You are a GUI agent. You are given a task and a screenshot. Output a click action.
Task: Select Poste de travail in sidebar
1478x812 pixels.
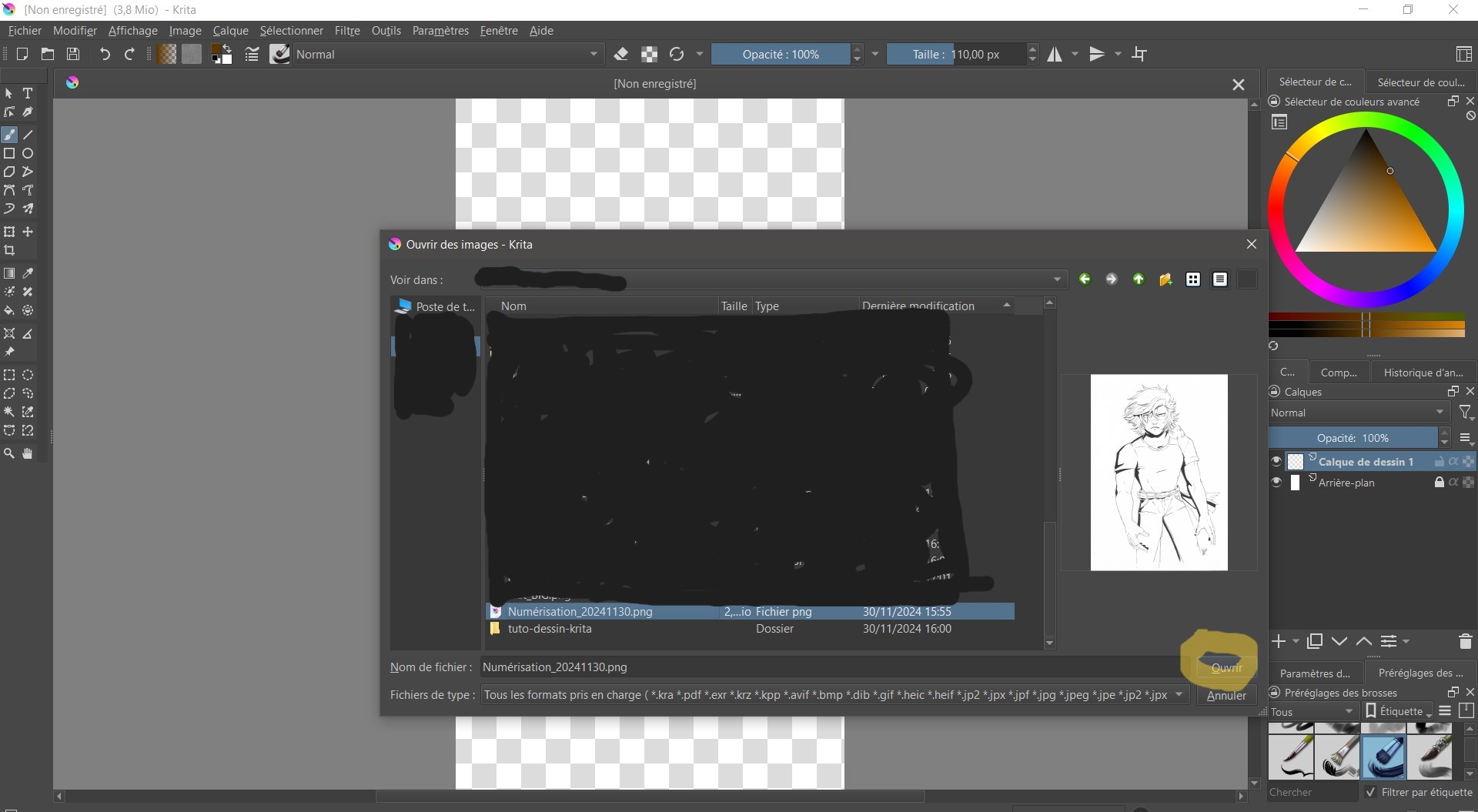pyautogui.click(x=436, y=306)
